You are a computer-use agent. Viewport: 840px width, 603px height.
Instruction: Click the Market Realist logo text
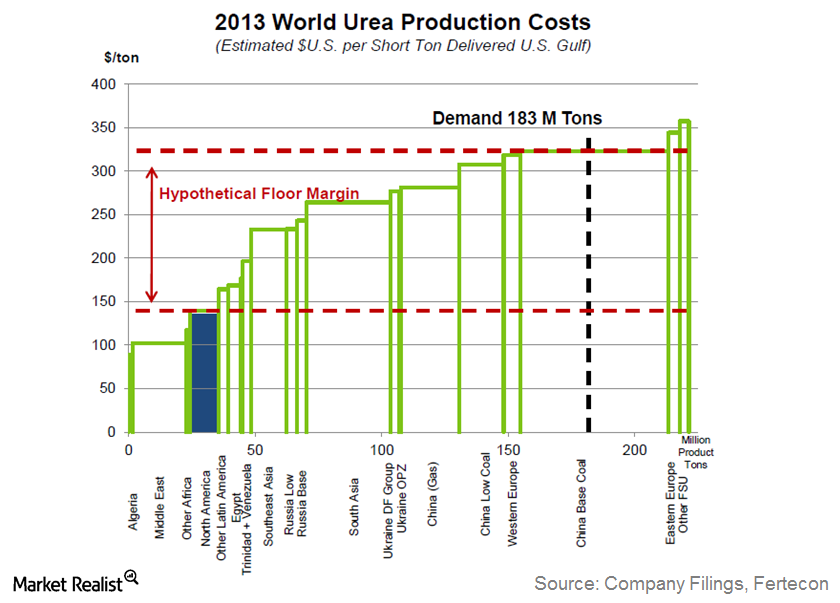click(63, 580)
